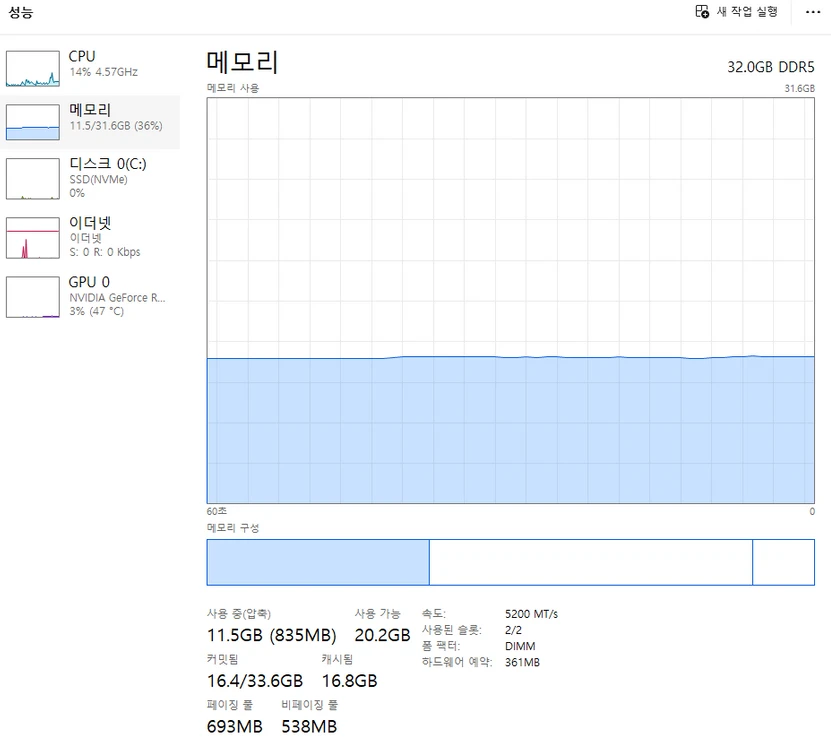Screen dimensions: 831x750
Task: Select the 메모리 graph thumbnail in sidebar
Action: tap(33, 122)
